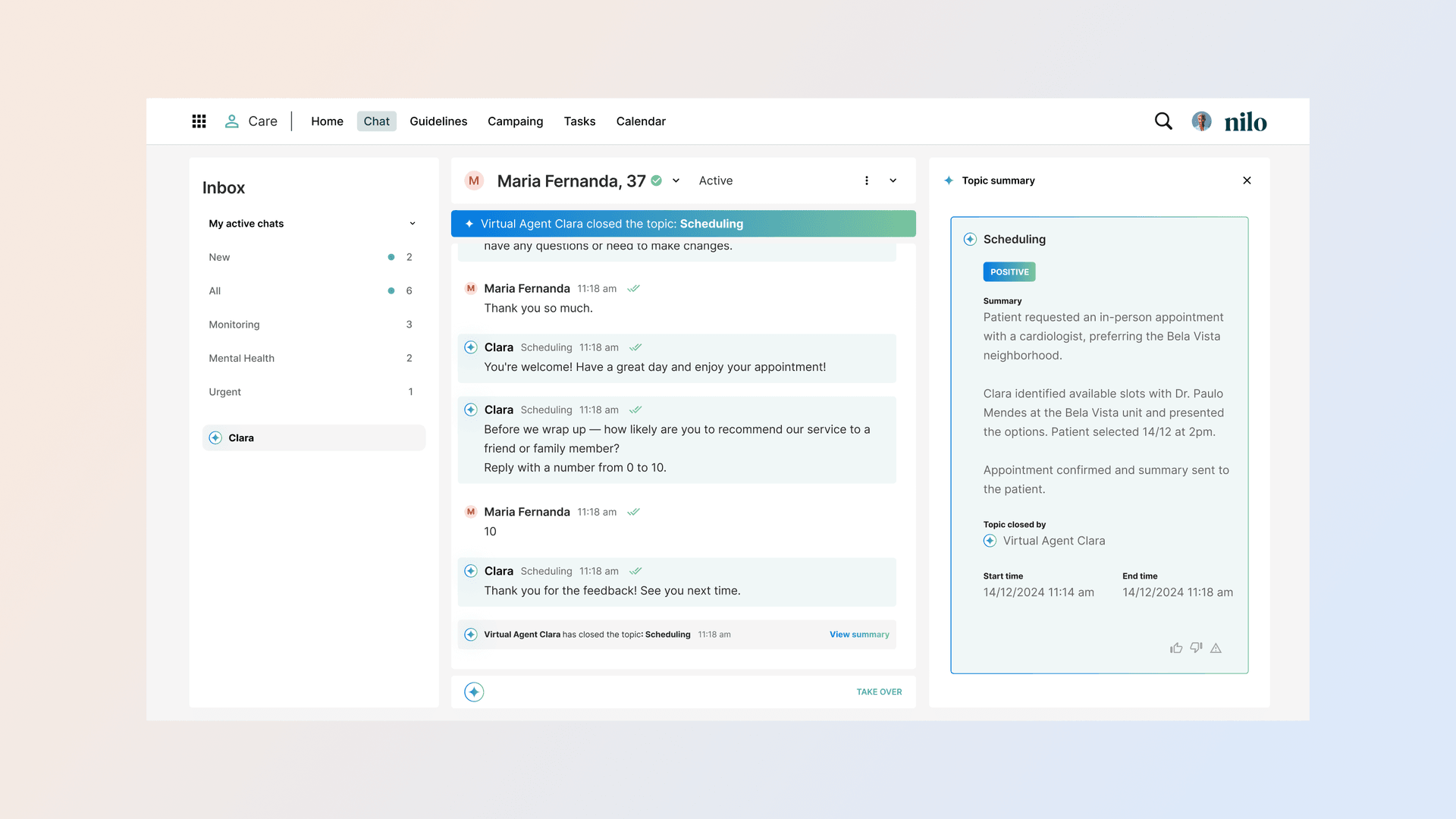The image size is (1456, 819).
Task: Click the M avatar on the 'Thank you so much' message
Action: pos(471,288)
